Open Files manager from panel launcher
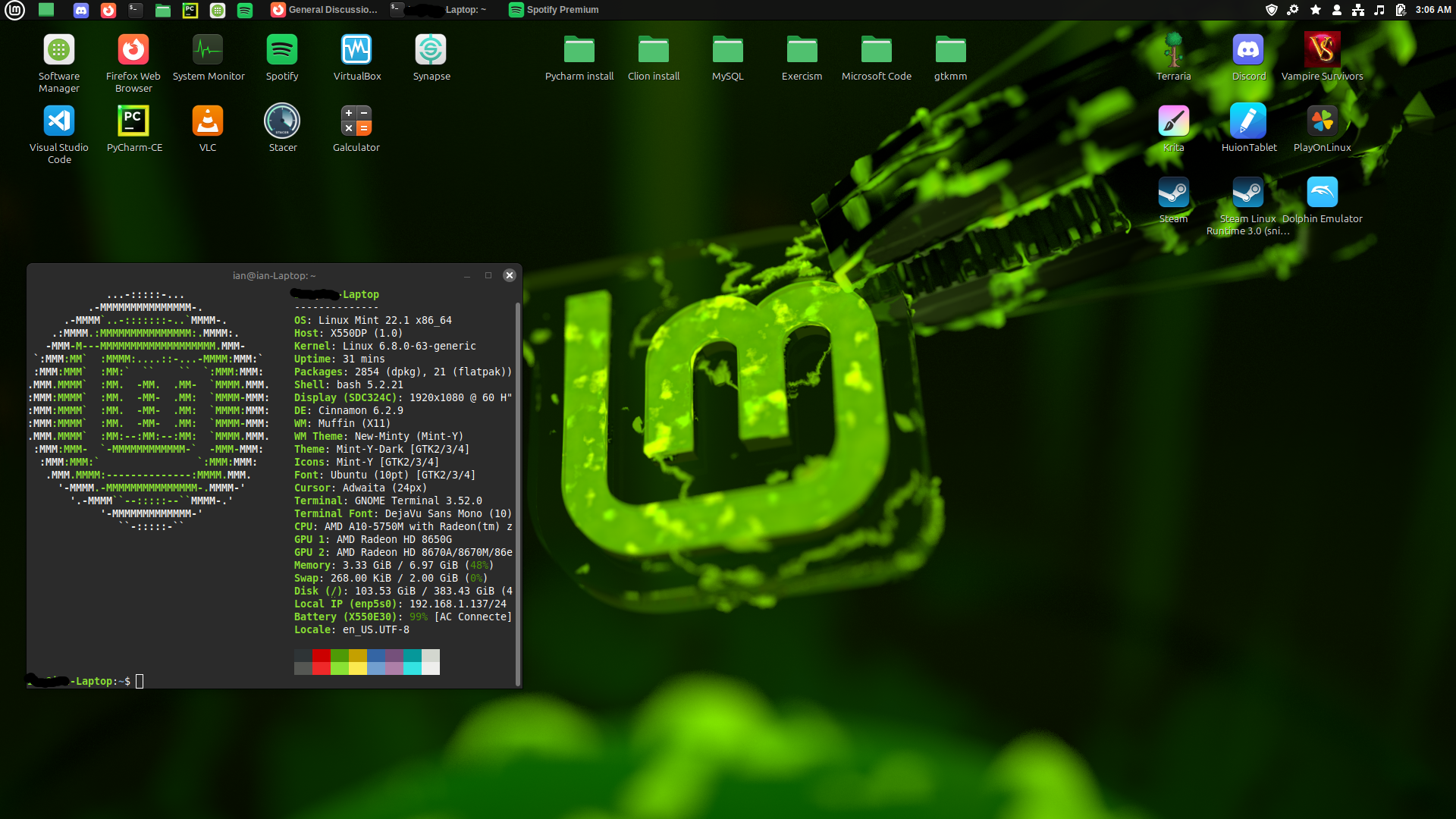This screenshot has height=819, width=1456. point(163,10)
